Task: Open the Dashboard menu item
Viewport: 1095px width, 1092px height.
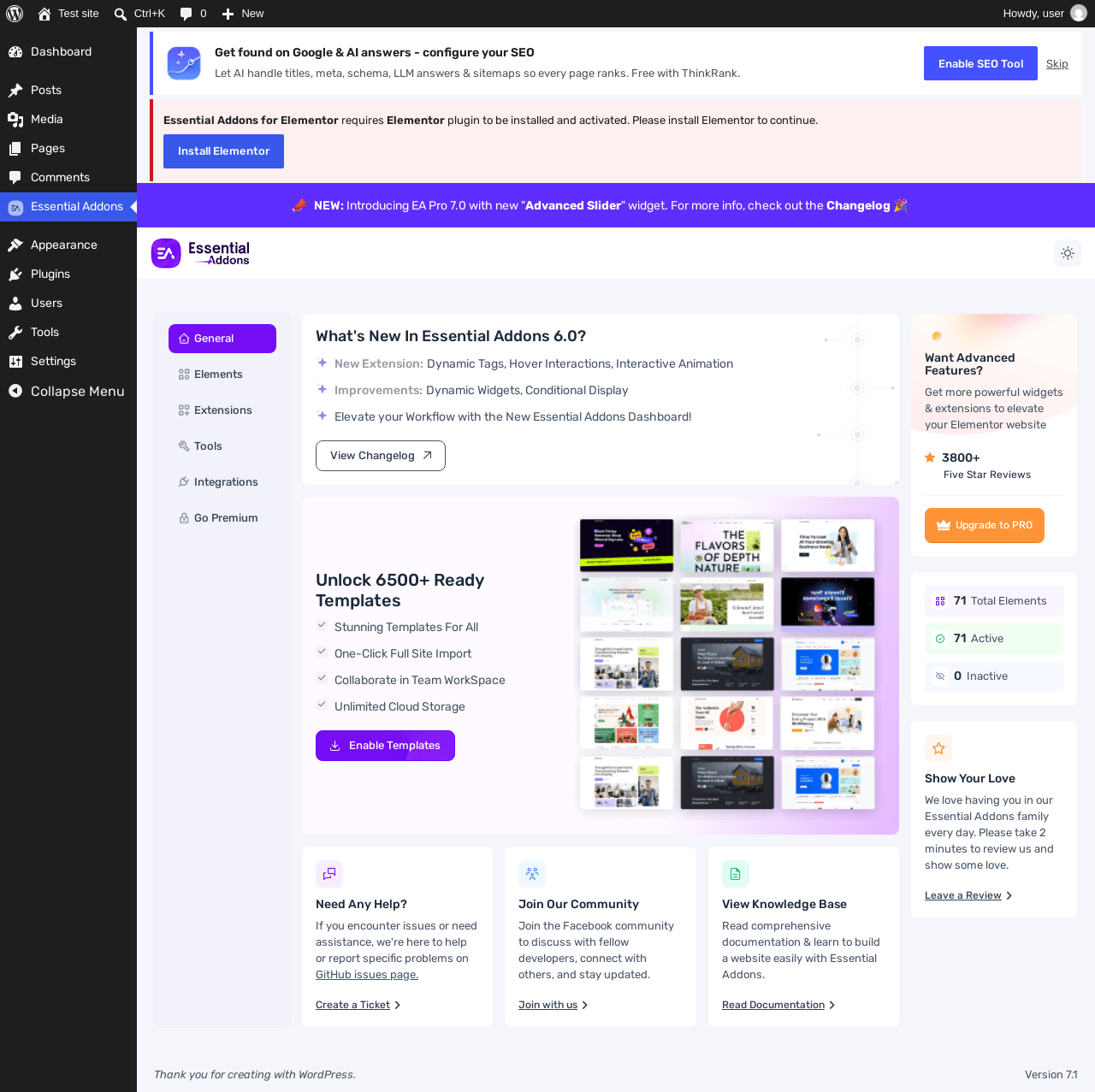Action: click(68, 51)
